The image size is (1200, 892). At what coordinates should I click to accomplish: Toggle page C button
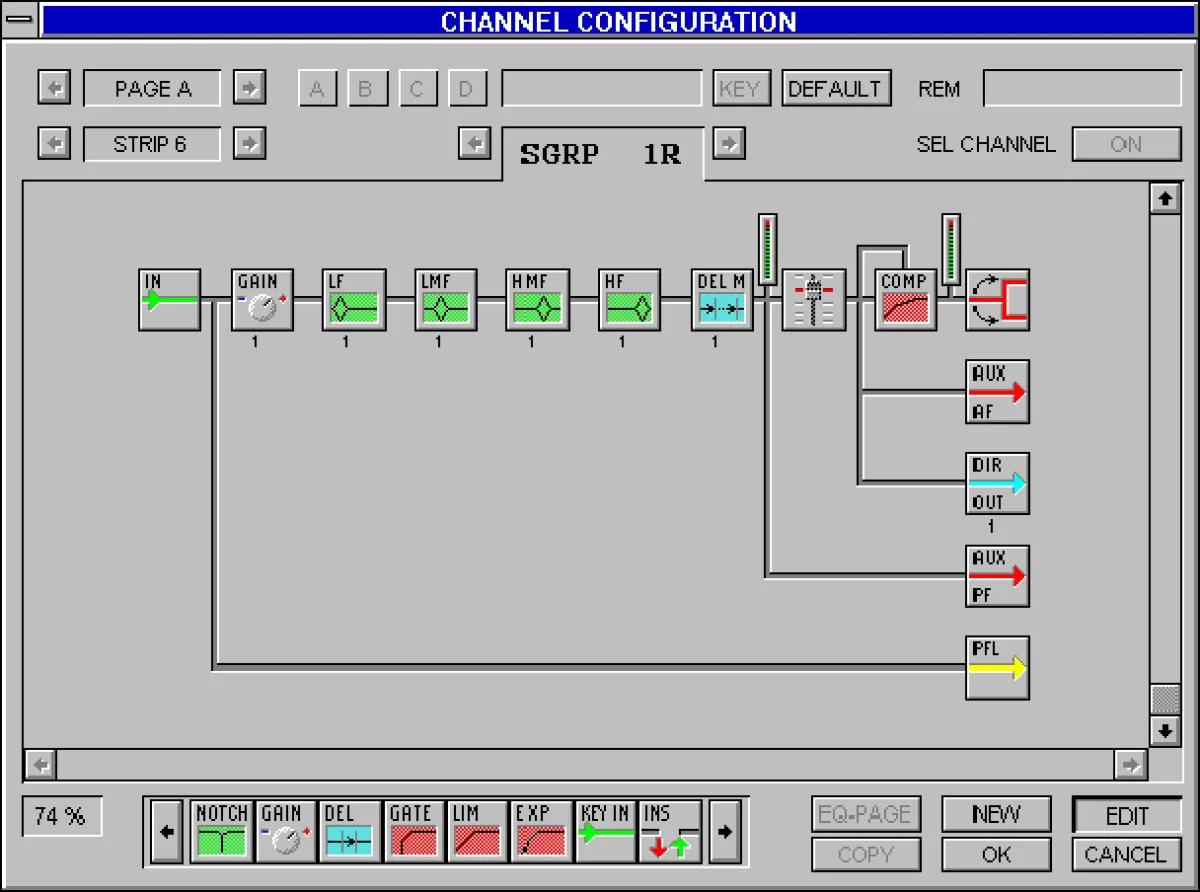(x=417, y=89)
